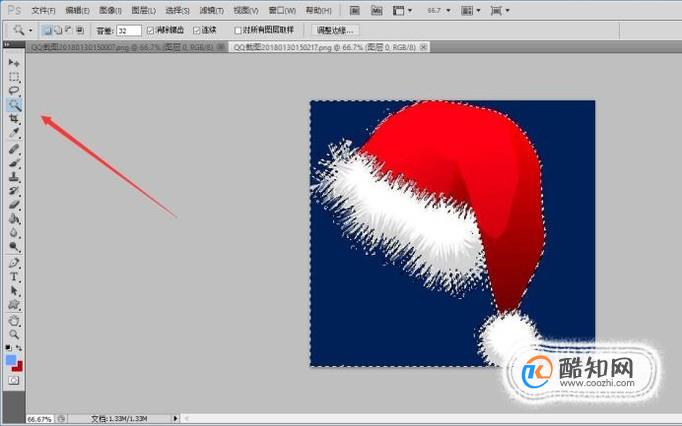Open the 选择(S) menu

(x=177, y=10)
